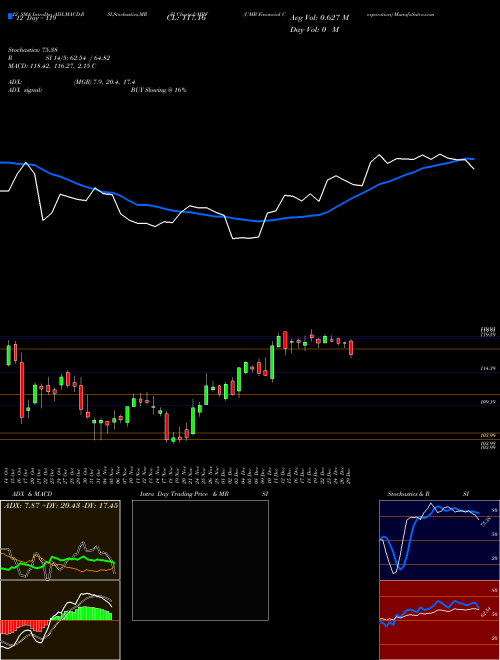Click the 'ADX: 7.87 +DY: 20.43 -DY: 17.45' header
Screen dimensions: 500x660
click(x=61, y=505)
